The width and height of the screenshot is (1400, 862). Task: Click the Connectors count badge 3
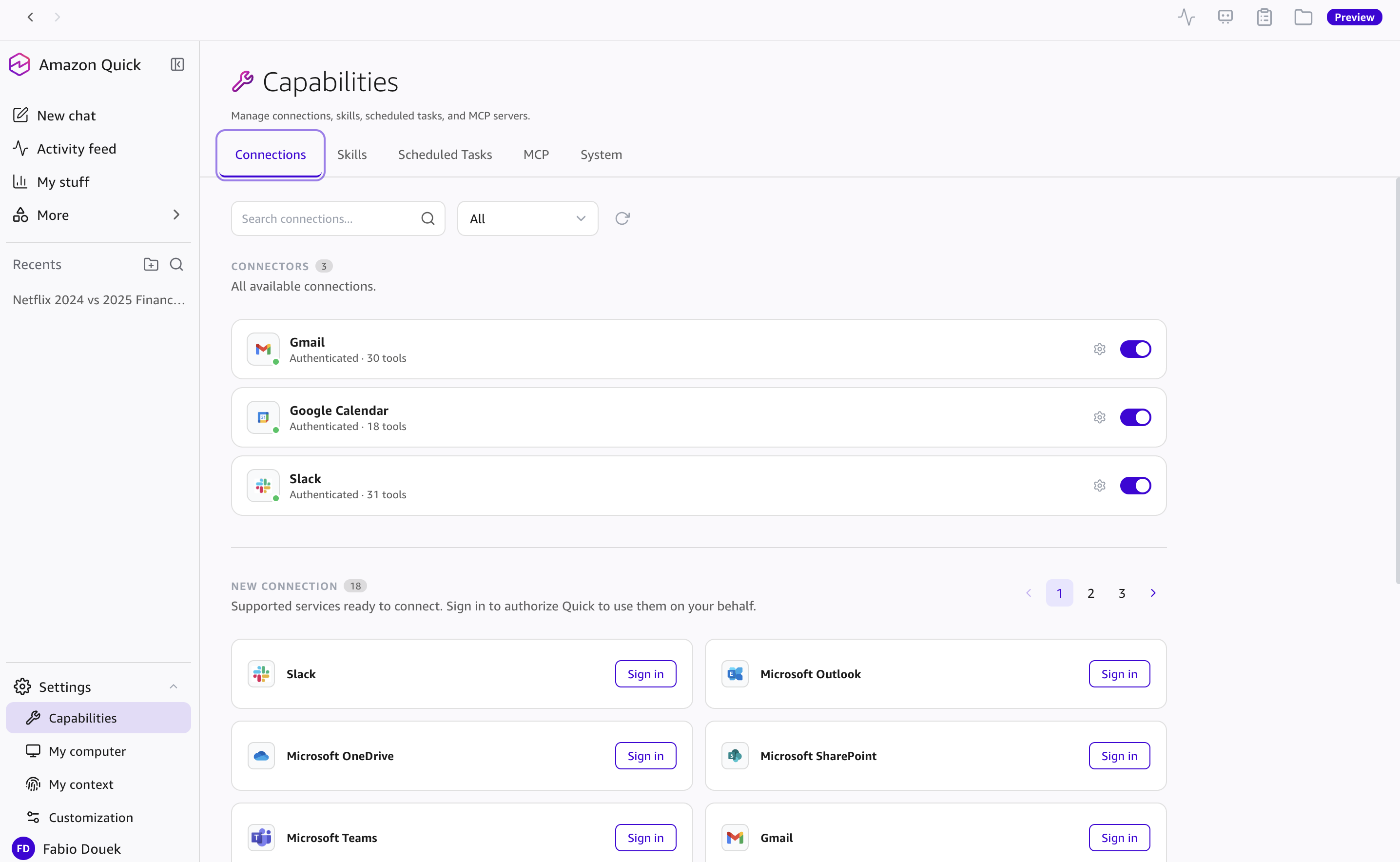tap(324, 266)
